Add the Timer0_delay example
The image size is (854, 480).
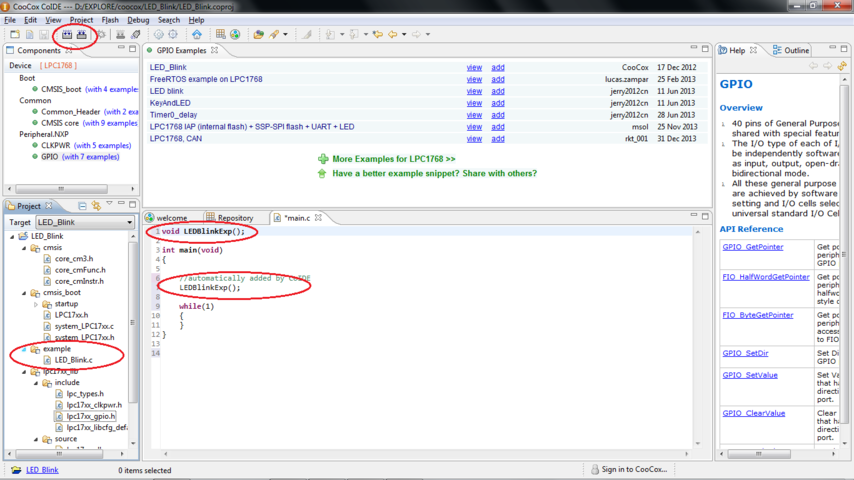click(x=498, y=115)
